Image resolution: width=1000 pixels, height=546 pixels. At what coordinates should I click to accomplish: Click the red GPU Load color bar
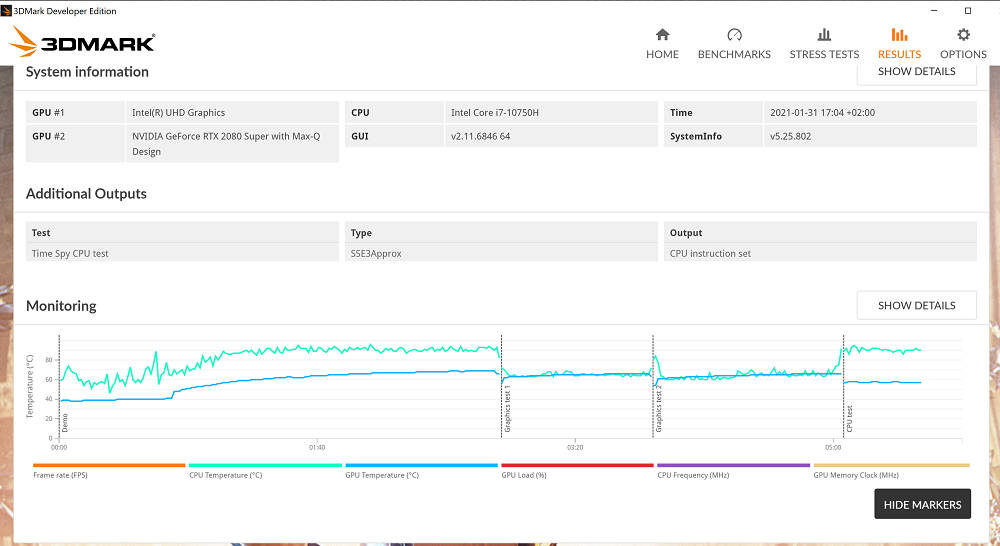[577, 466]
